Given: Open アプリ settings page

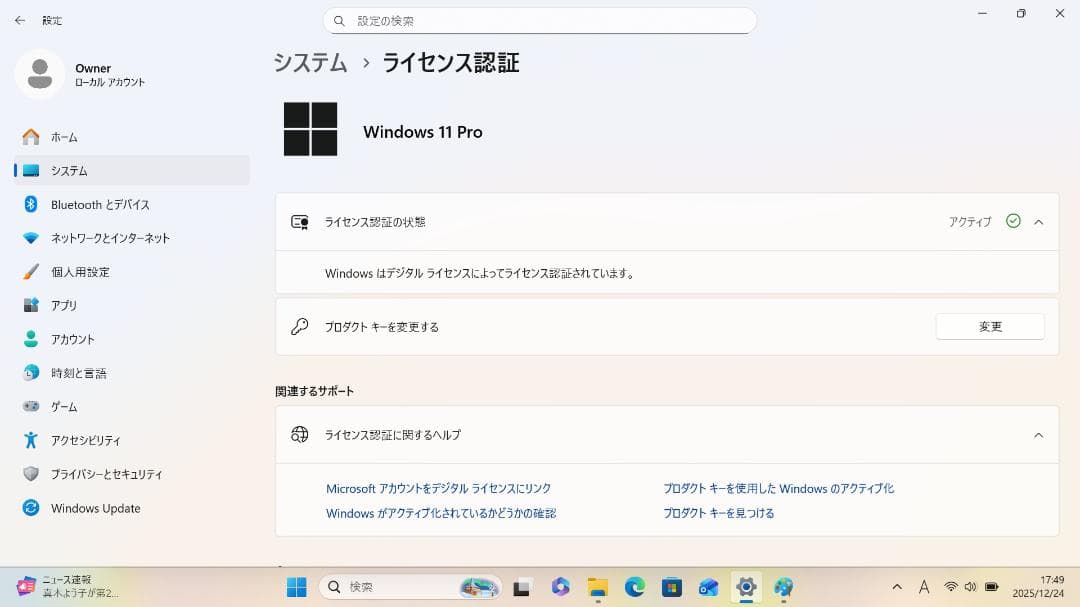Looking at the screenshot, I should (132, 305).
